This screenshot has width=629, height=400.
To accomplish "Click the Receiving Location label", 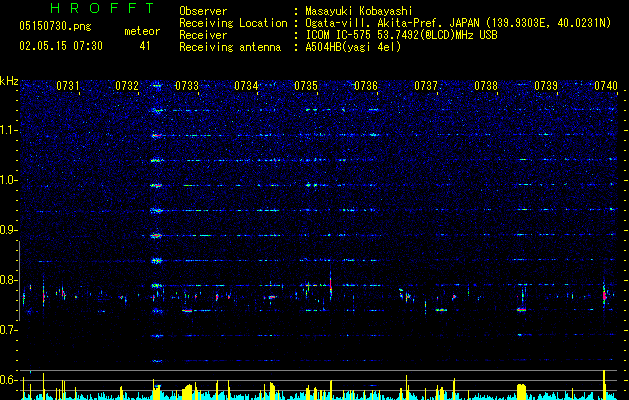I will [x=233, y=23].
